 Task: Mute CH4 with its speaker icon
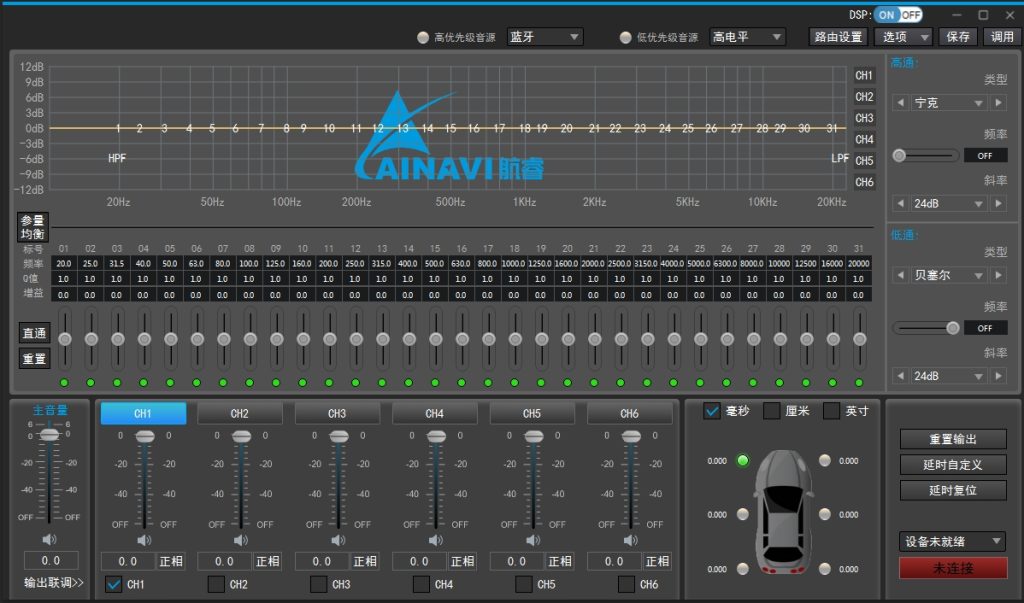click(x=436, y=540)
